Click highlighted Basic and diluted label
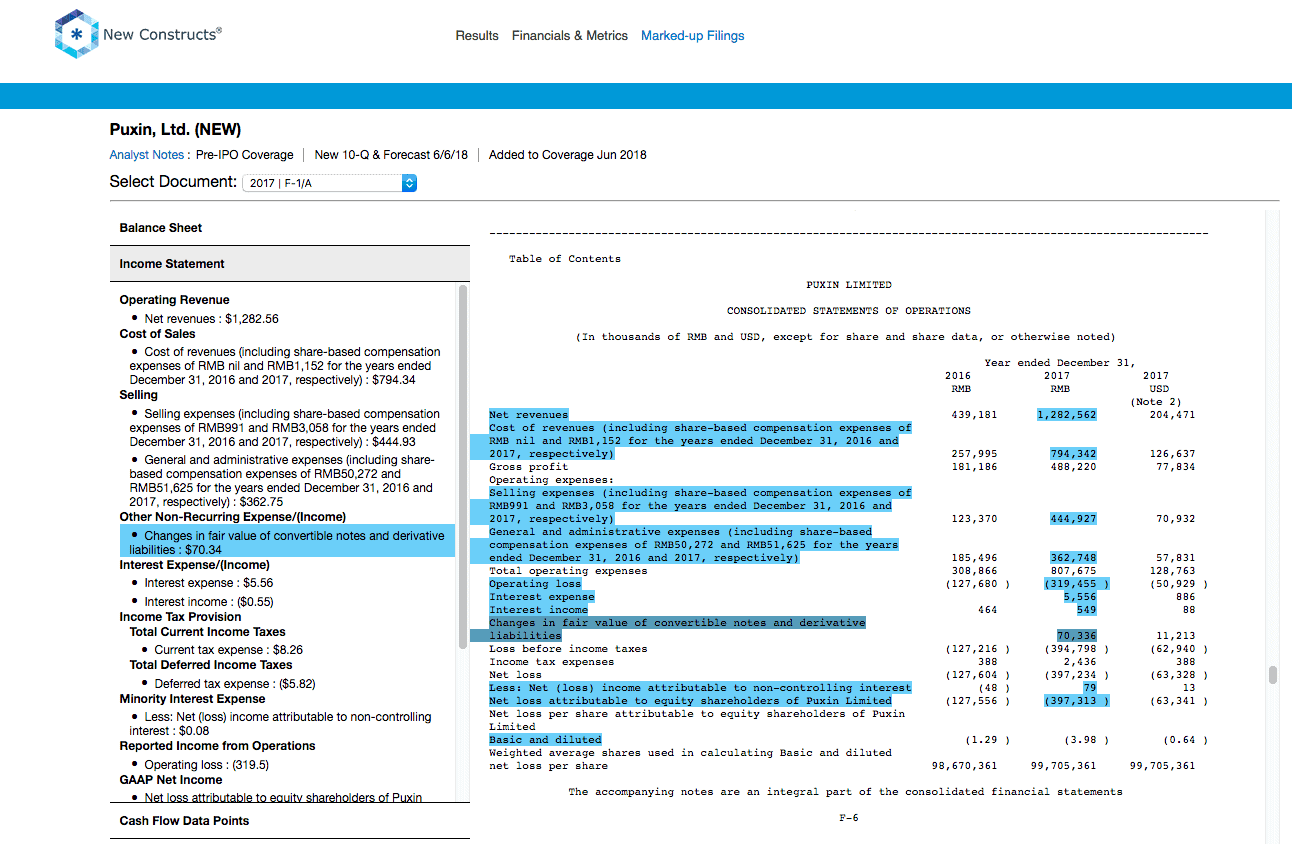The height and width of the screenshot is (844, 1292). [x=545, y=740]
